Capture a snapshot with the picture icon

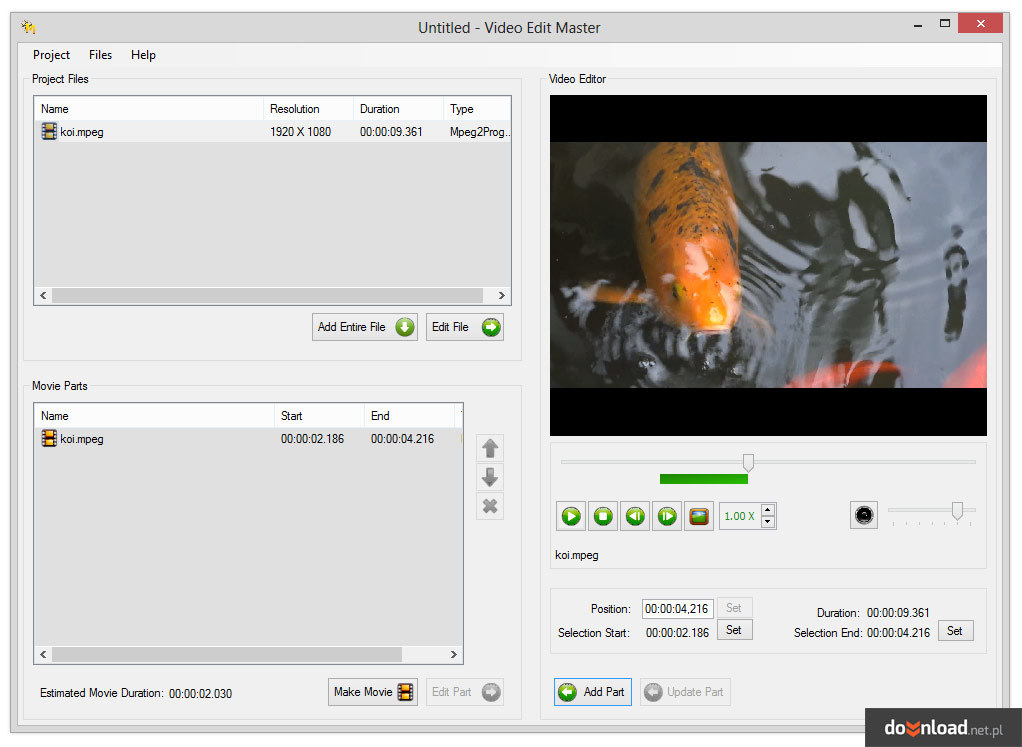[x=699, y=516]
